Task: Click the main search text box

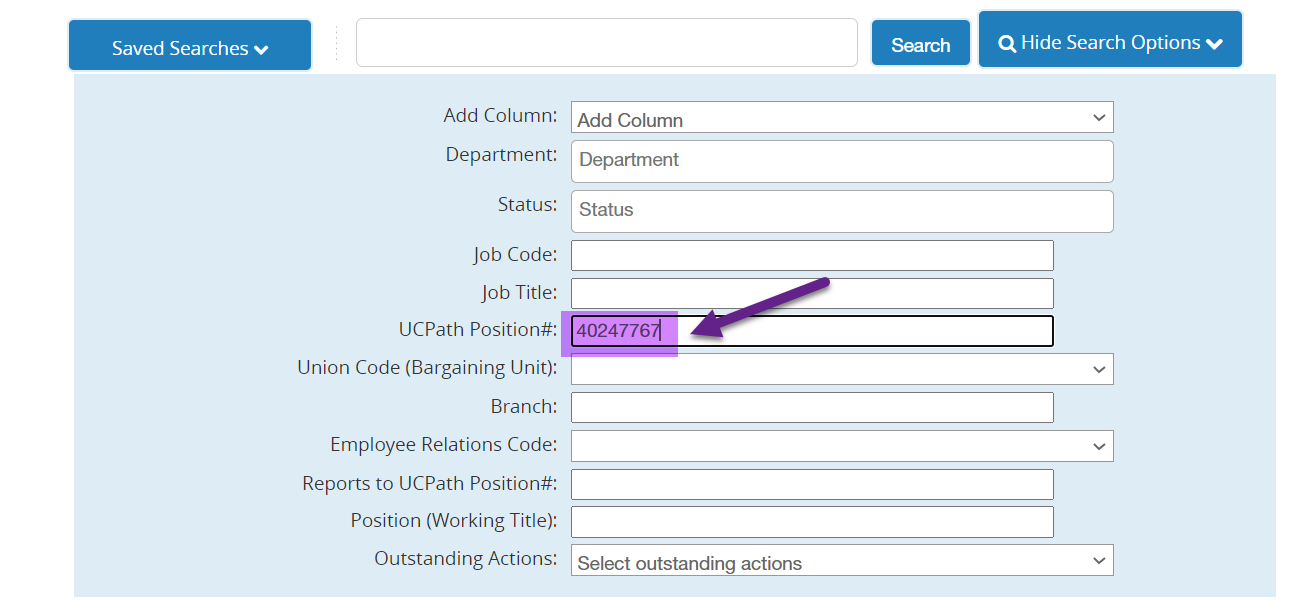Action: tap(606, 43)
